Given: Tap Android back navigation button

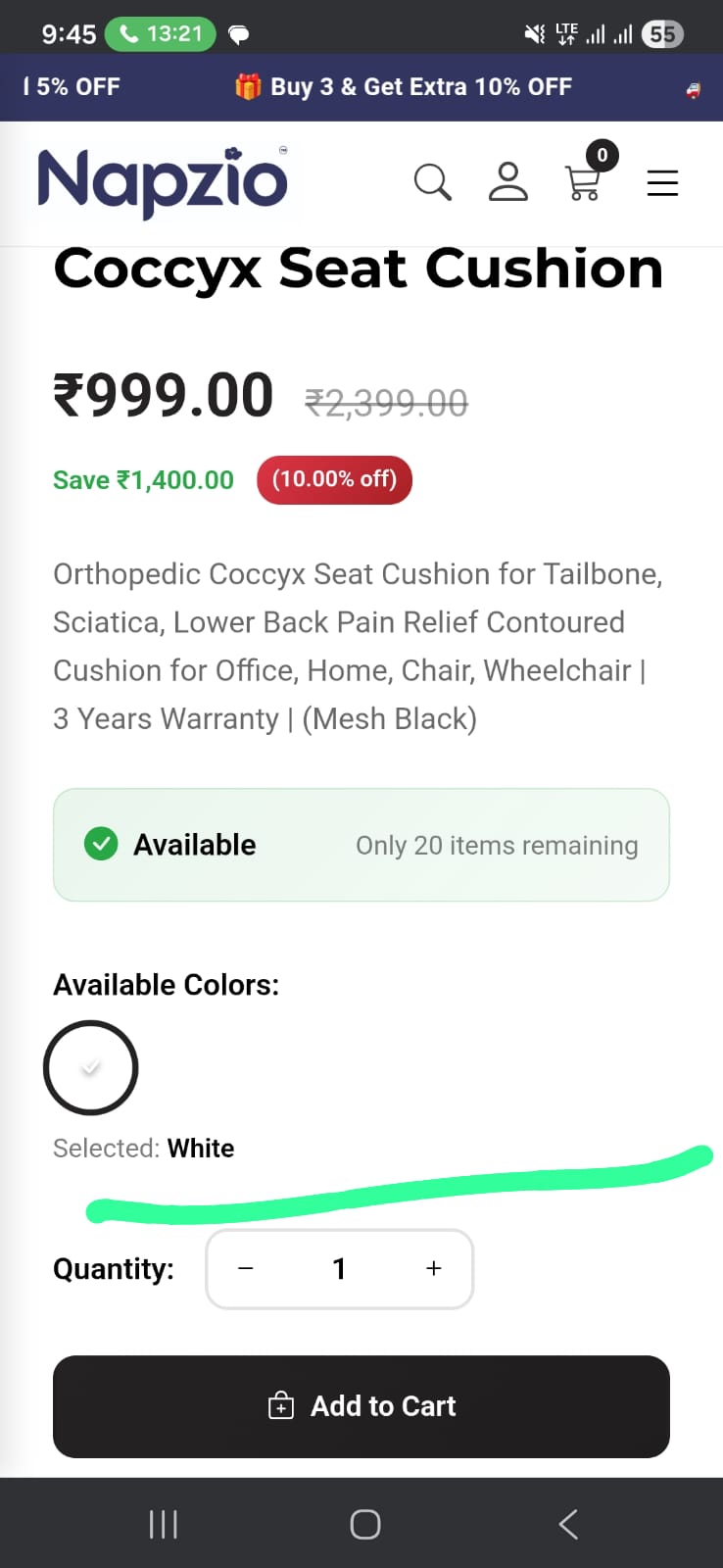Looking at the screenshot, I should pos(568,1524).
